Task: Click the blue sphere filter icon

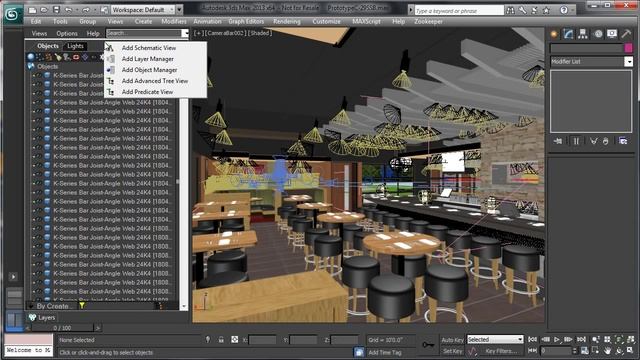Action: [x=31, y=57]
